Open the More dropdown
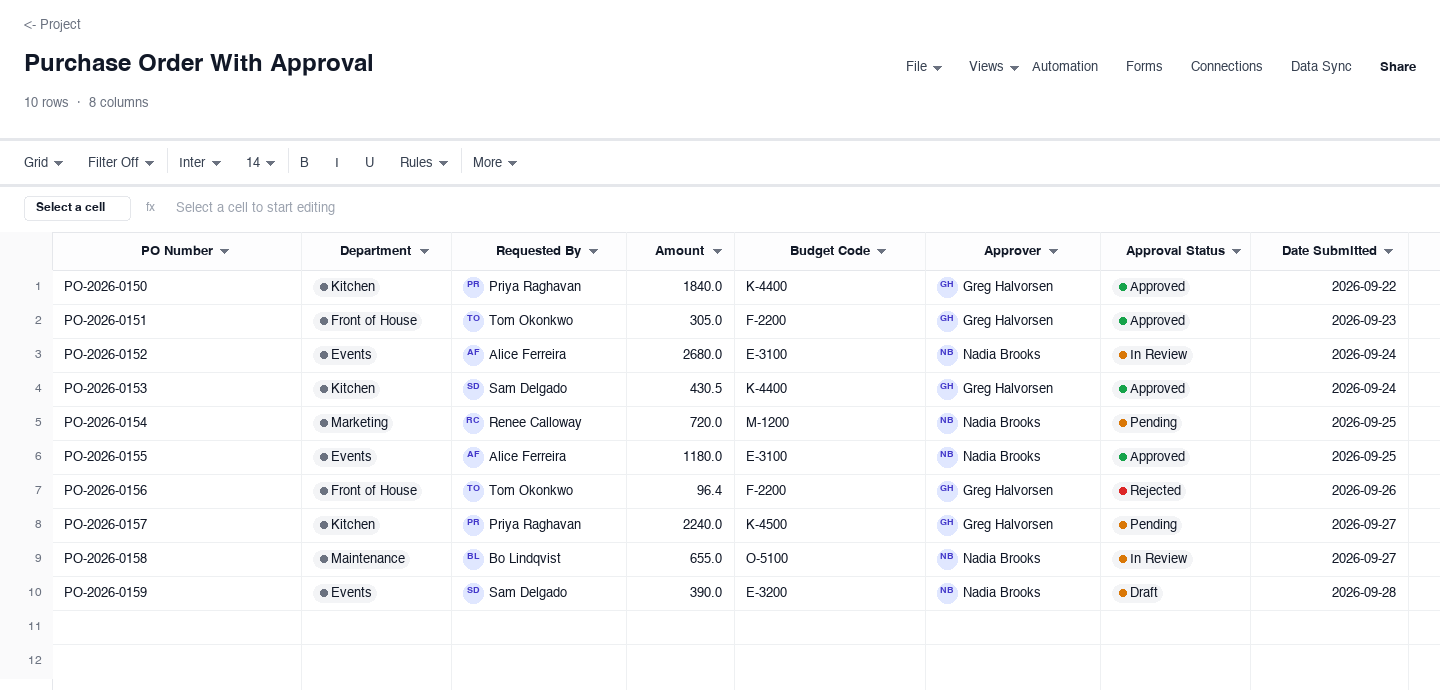Viewport: 1440px width, 690px height. pos(495,162)
